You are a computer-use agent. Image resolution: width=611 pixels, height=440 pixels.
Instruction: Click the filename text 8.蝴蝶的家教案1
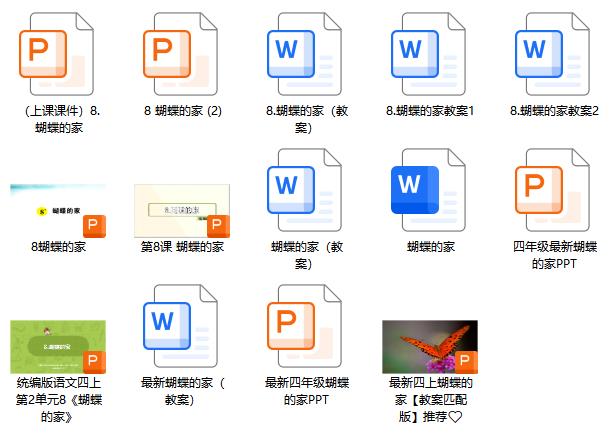coord(430,110)
